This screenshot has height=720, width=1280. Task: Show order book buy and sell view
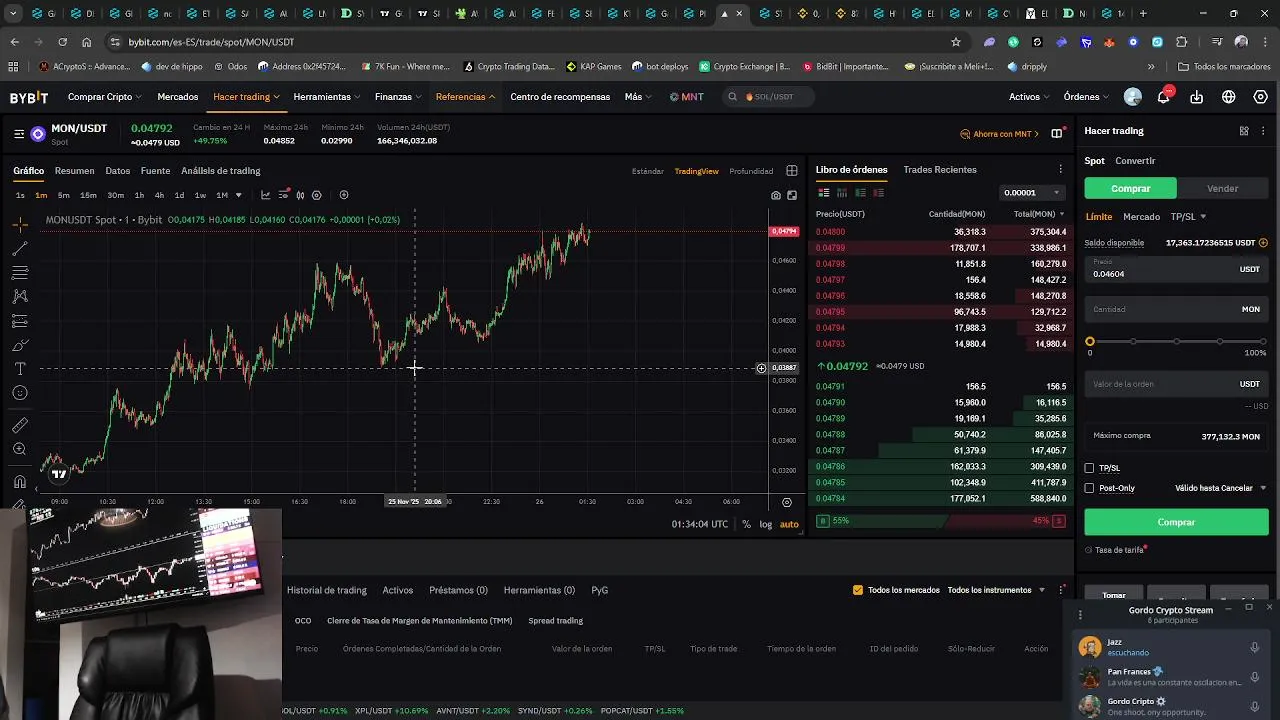coord(824,192)
